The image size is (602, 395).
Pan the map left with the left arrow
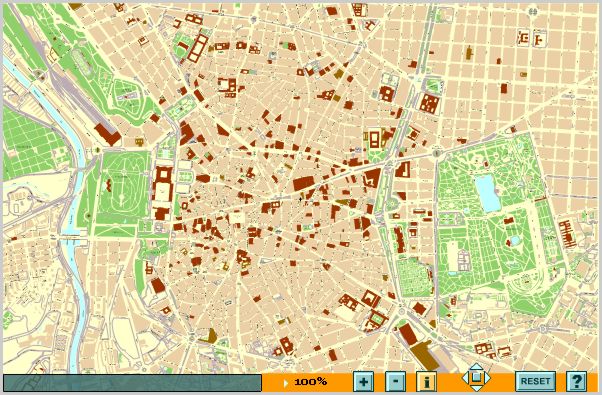pyautogui.click(x=466, y=378)
